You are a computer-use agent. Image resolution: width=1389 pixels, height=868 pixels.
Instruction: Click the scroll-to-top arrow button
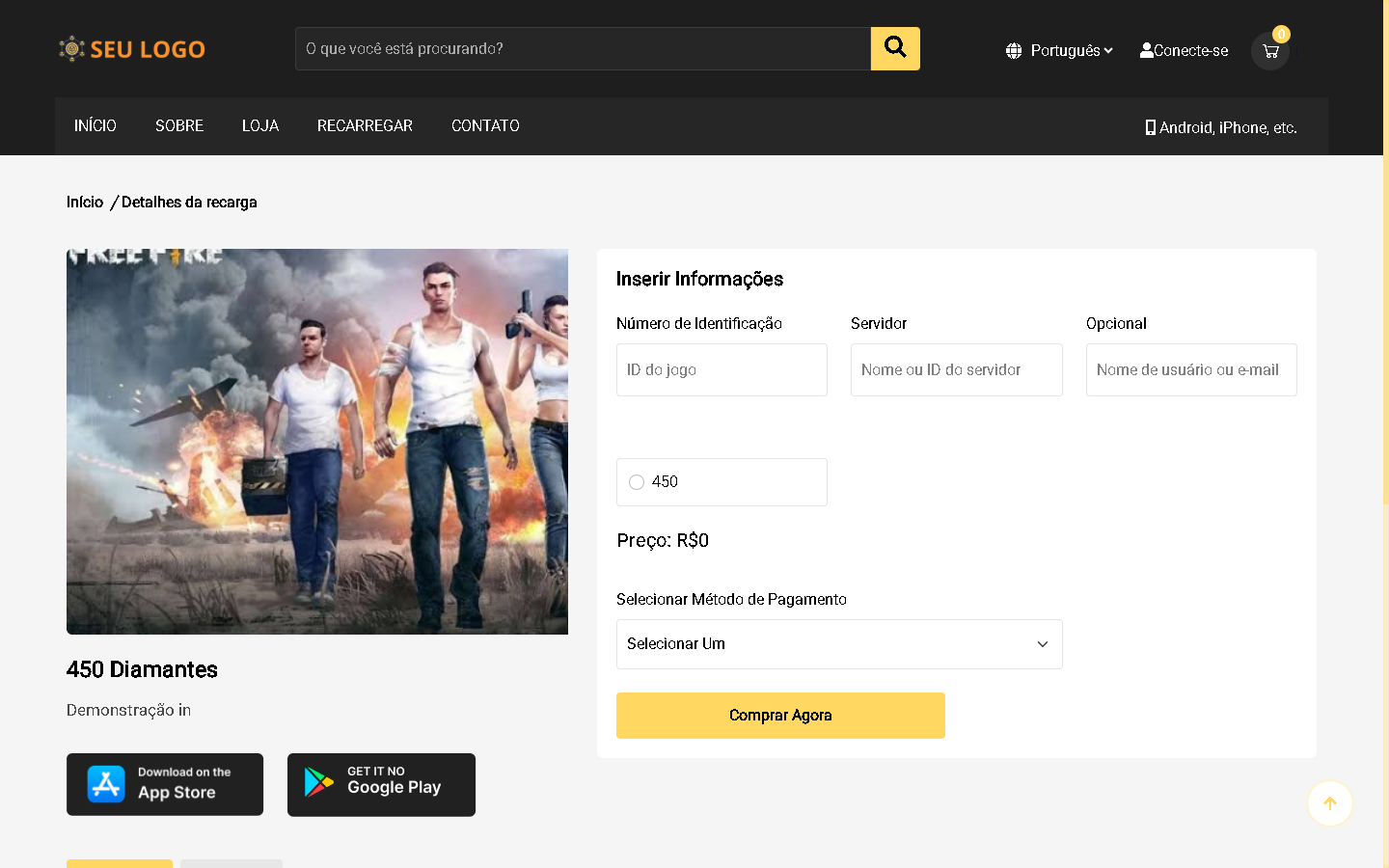[x=1329, y=803]
